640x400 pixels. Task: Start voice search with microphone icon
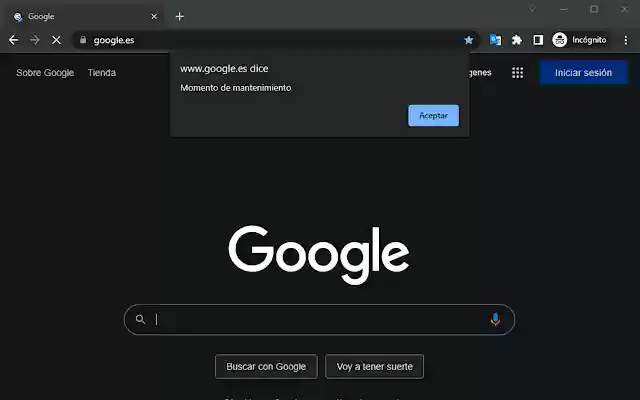495,320
